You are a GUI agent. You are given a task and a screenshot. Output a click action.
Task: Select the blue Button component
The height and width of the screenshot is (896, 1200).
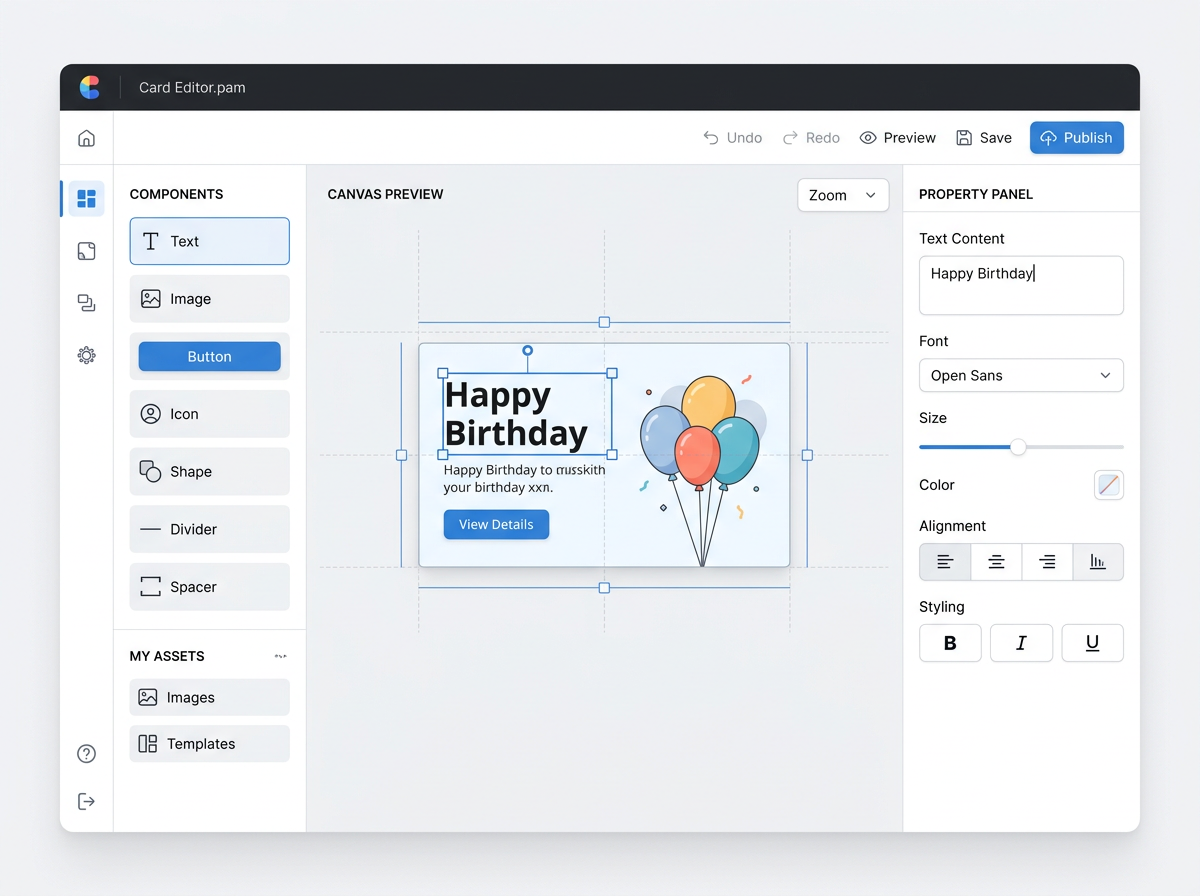click(x=210, y=356)
